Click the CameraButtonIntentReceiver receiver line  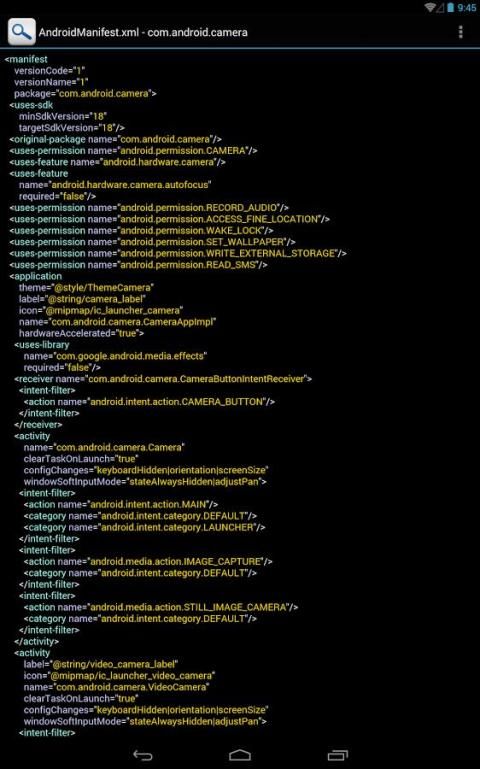(x=163, y=379)
